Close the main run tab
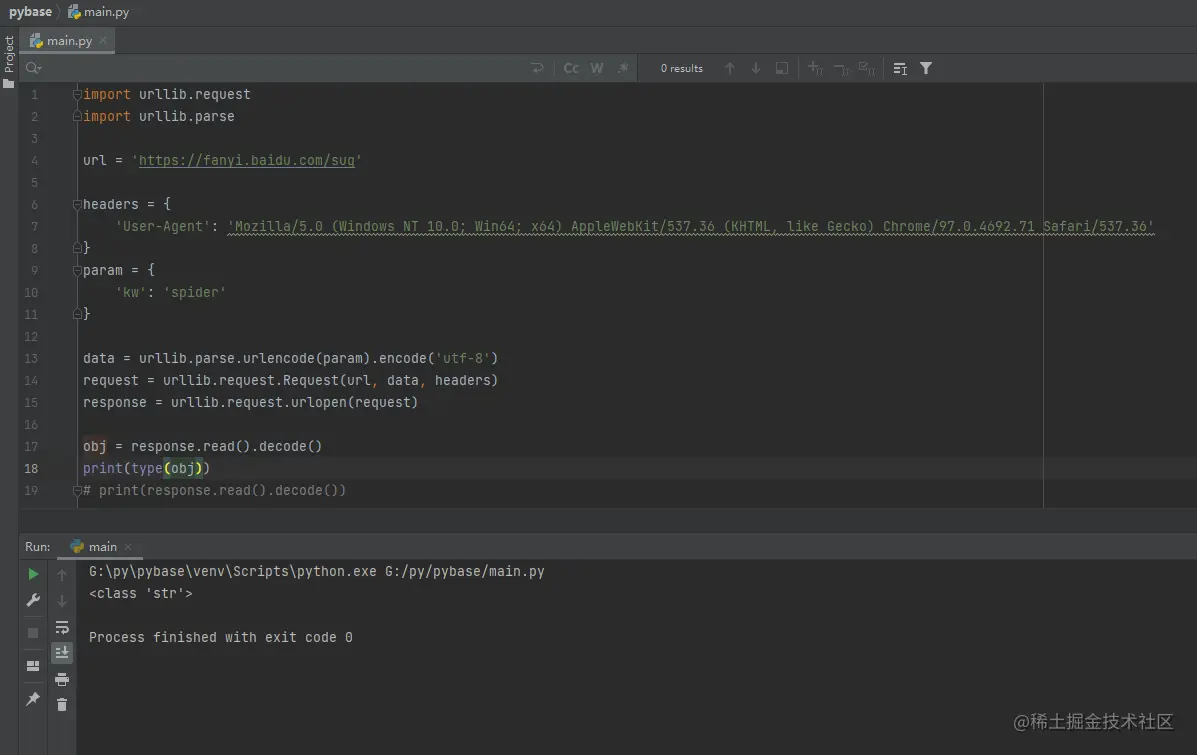Image resolution: width=1197 pixels, height=755 pixels. click(x=128, y=547)
